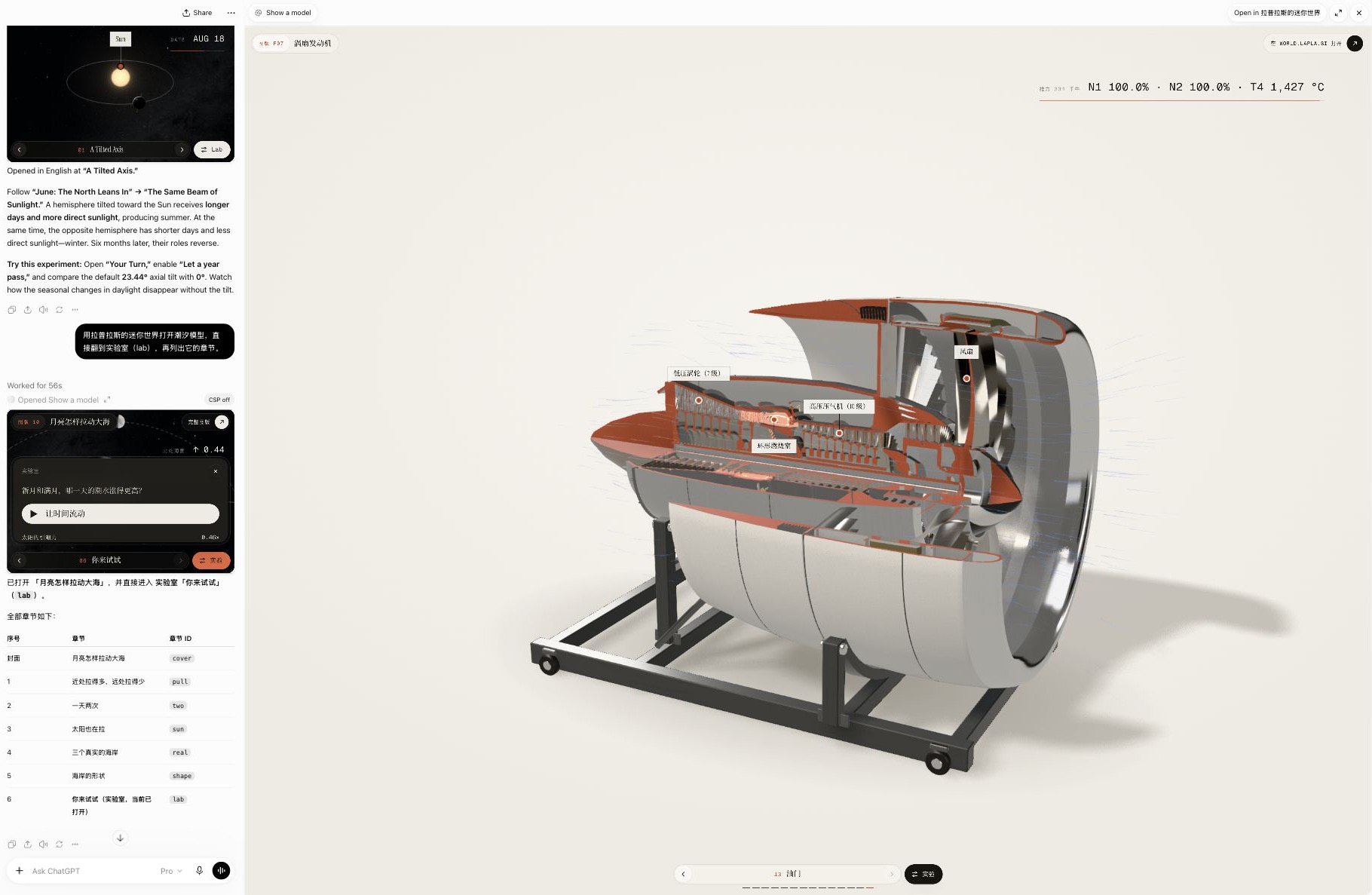Start voice mode with the waveform button
1372x895 pixels.
point(221,871)
